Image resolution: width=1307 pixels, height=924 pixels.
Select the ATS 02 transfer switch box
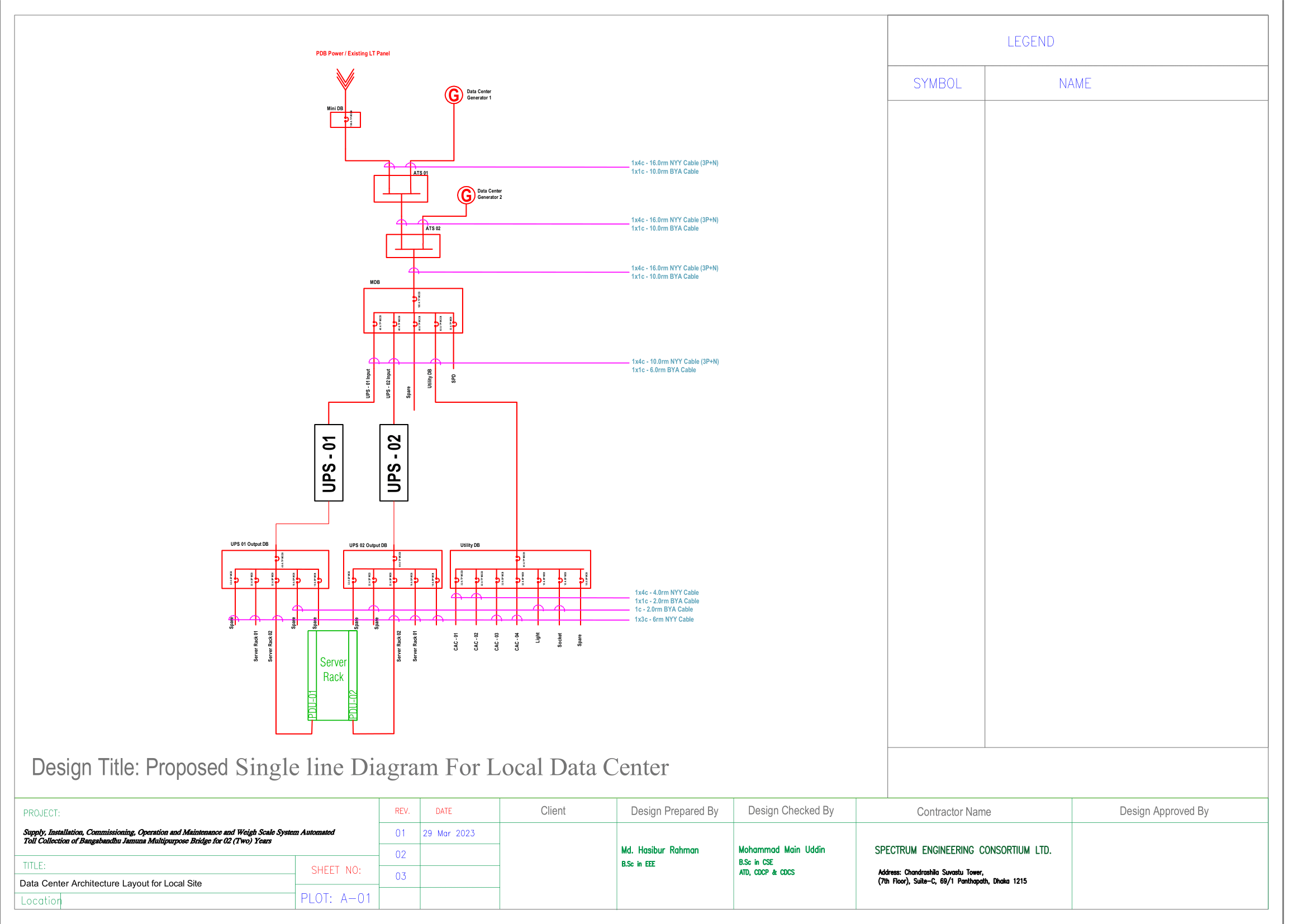[414, 246]
